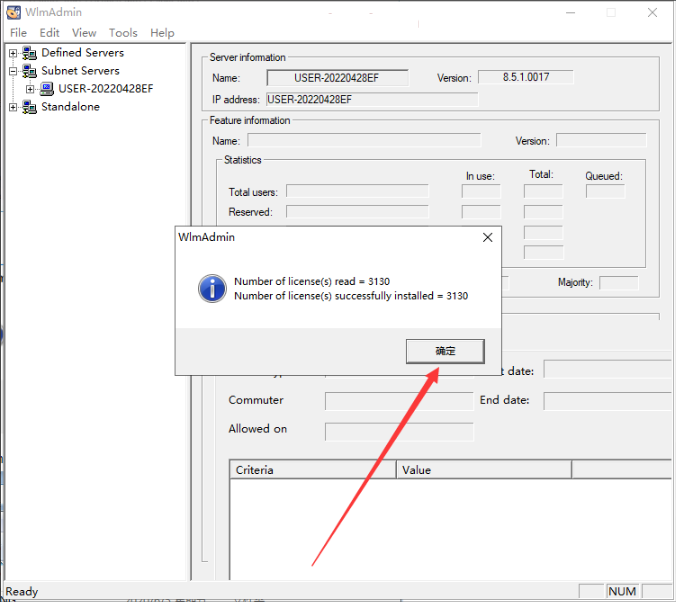This screenshot has height=602, width=676.
Task: Click 'Number of license(s) read = 3130' text
Action: (312, 281)
